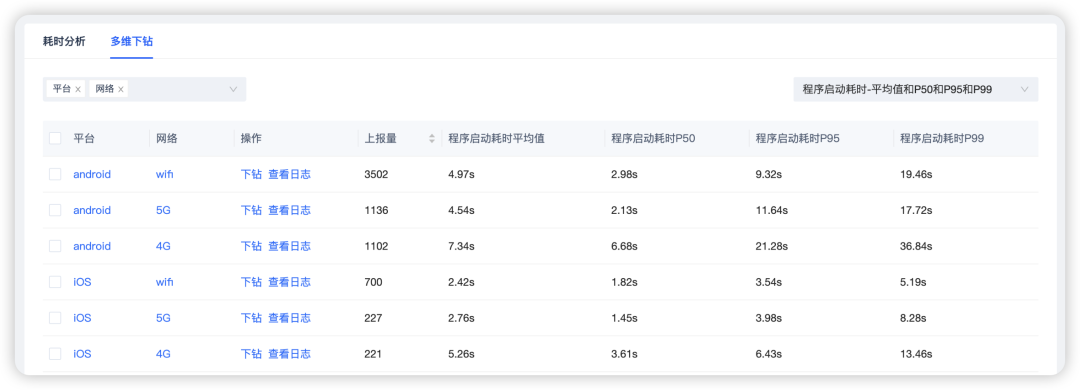The image size is (1080, 390).
Task: Click the 5G link in 1136 row
Action: [163, 210]
